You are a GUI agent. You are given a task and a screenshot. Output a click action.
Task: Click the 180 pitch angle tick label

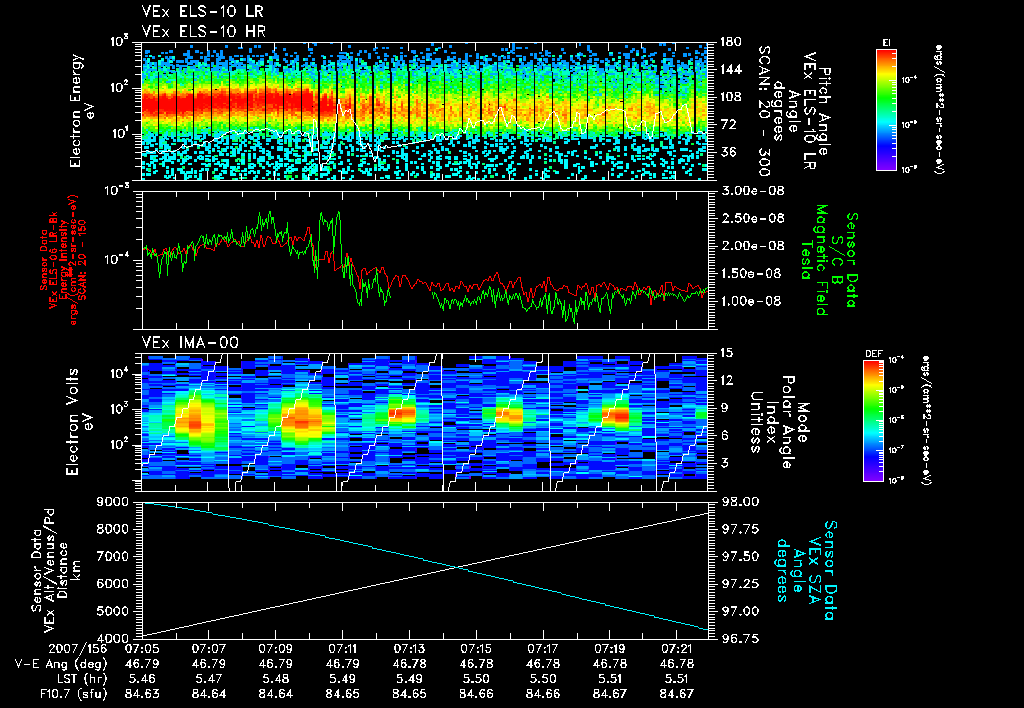[x=730, y=42]
